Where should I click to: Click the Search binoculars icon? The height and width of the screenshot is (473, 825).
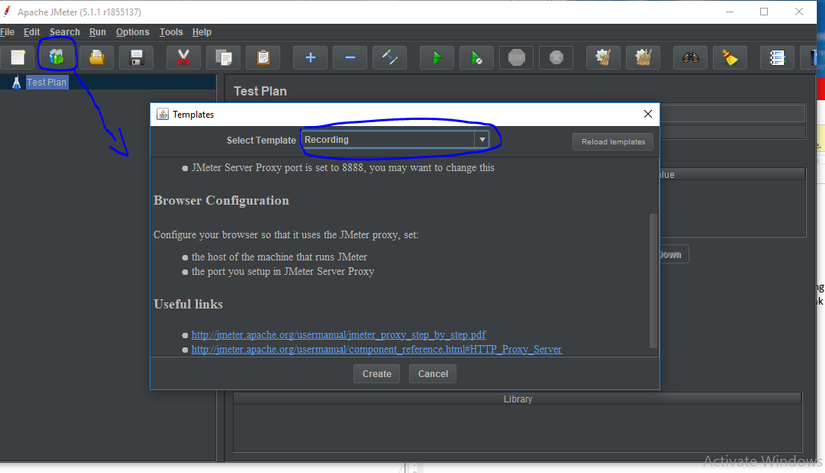coord(690,57)
